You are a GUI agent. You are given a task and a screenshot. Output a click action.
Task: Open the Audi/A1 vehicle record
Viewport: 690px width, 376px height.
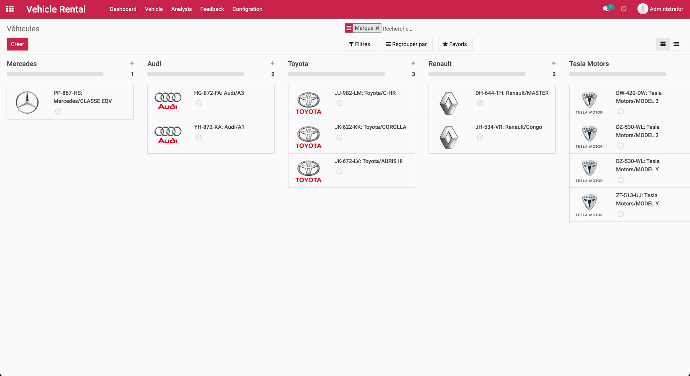[211, 136]
